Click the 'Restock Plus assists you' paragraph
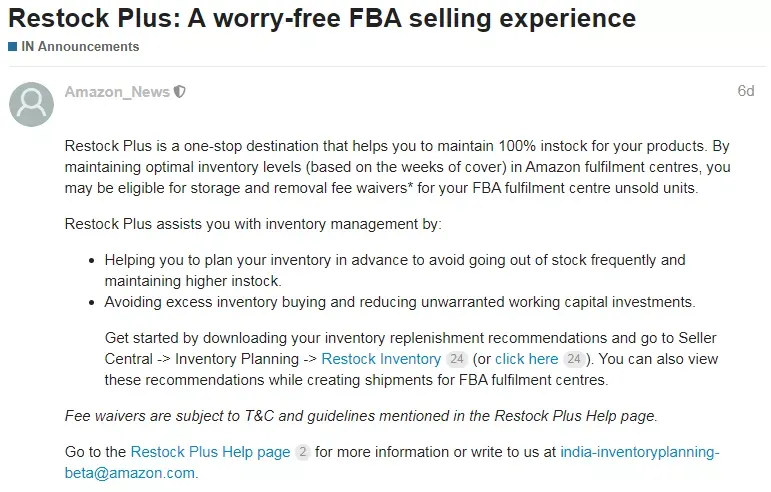This screenshot has height=492, width=771. [x=253, y=224]
